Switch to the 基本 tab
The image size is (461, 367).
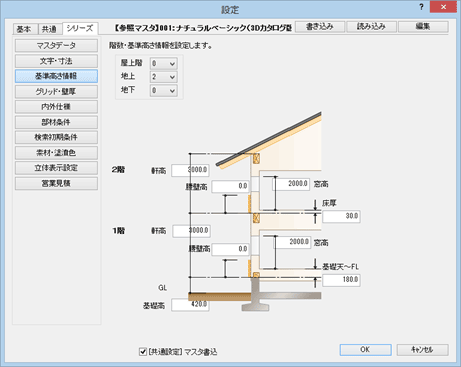point(24,29)
